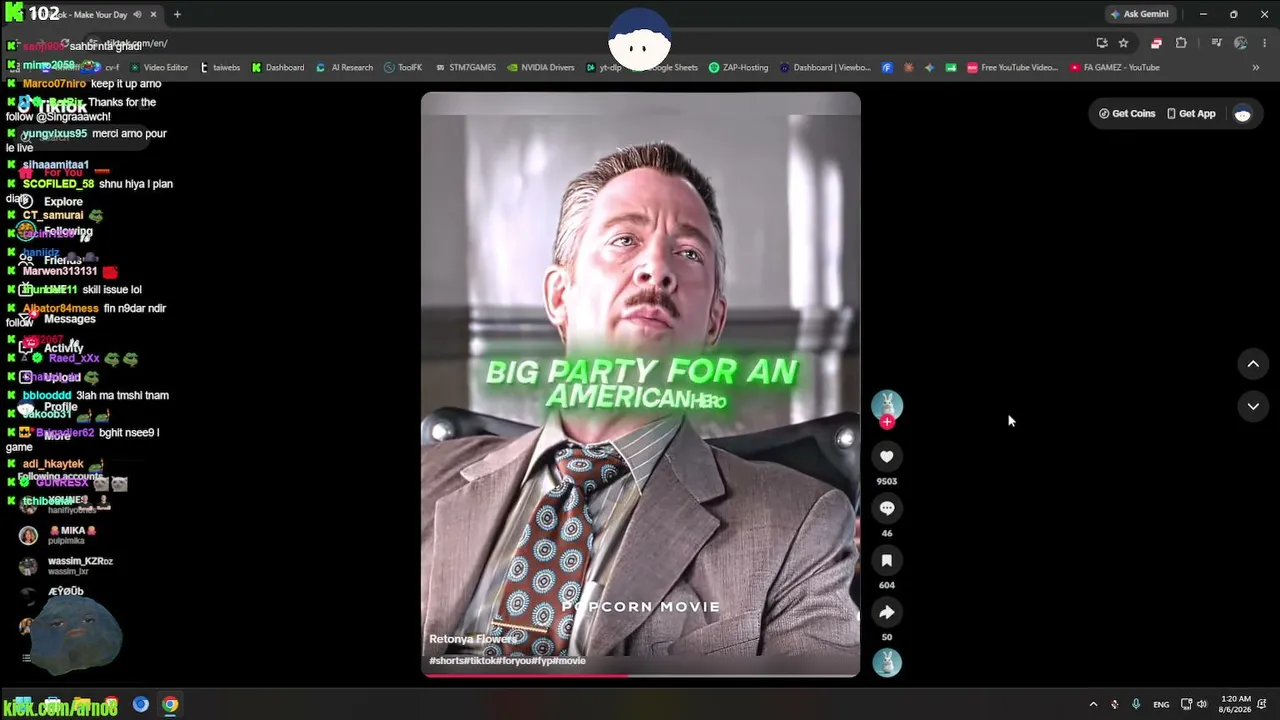Open the volume control in the system tray
Viewport: 1280px width, 720px height.
1202,704
